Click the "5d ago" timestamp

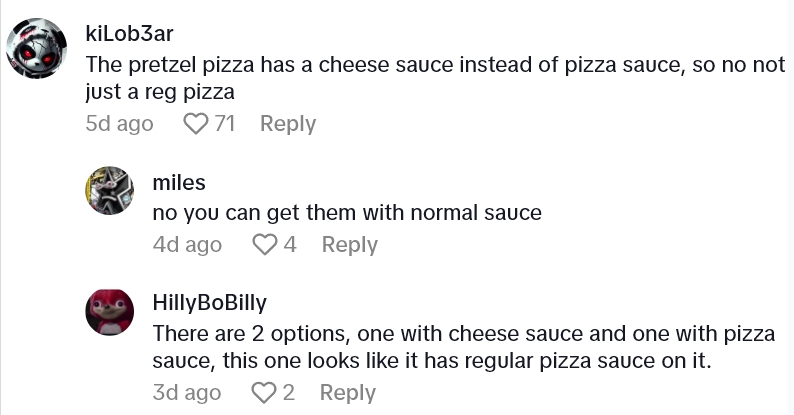[120, 124]
